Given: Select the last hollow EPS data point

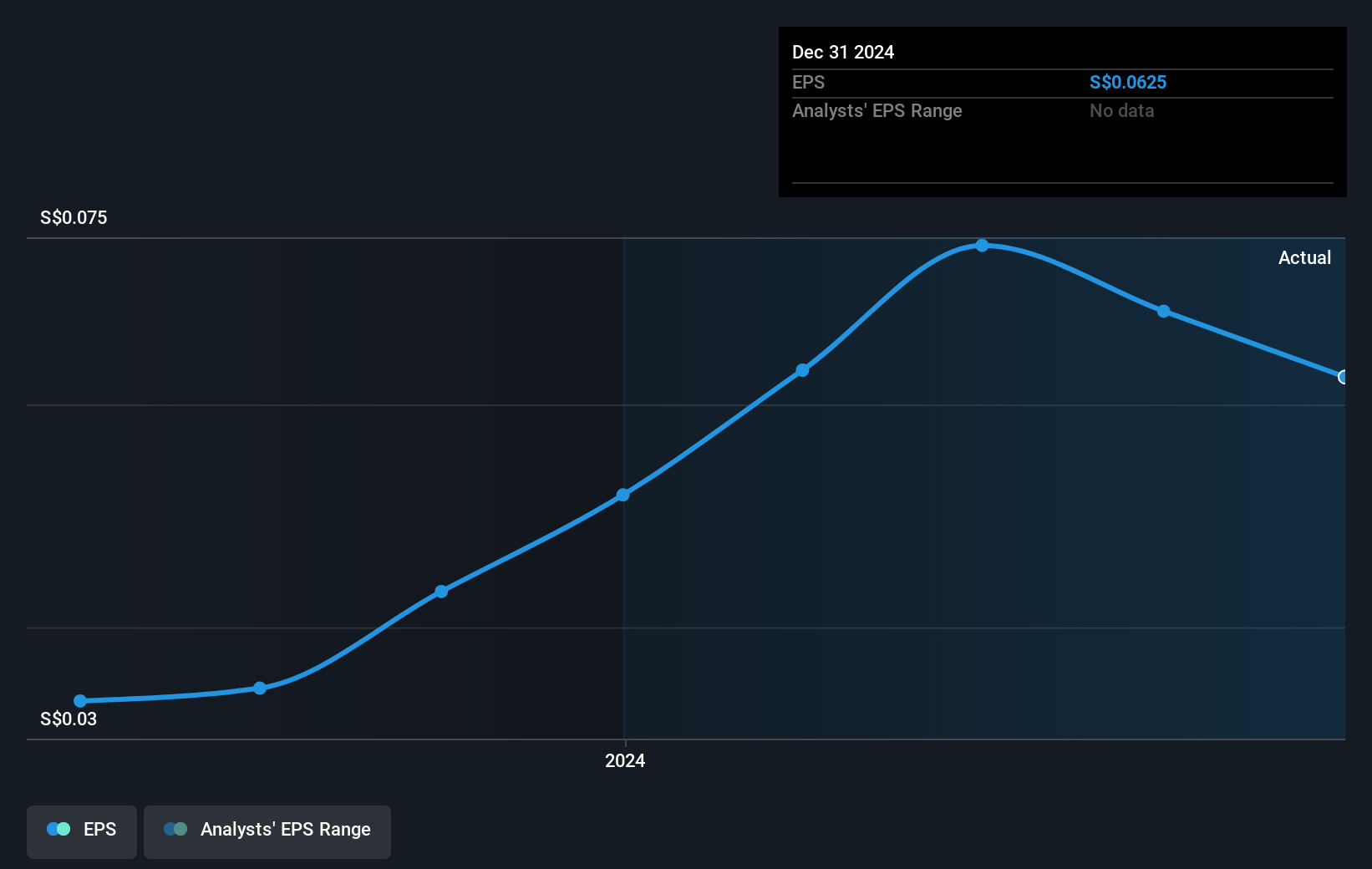Looking at the screenshot, I should tap(1344, 377).
